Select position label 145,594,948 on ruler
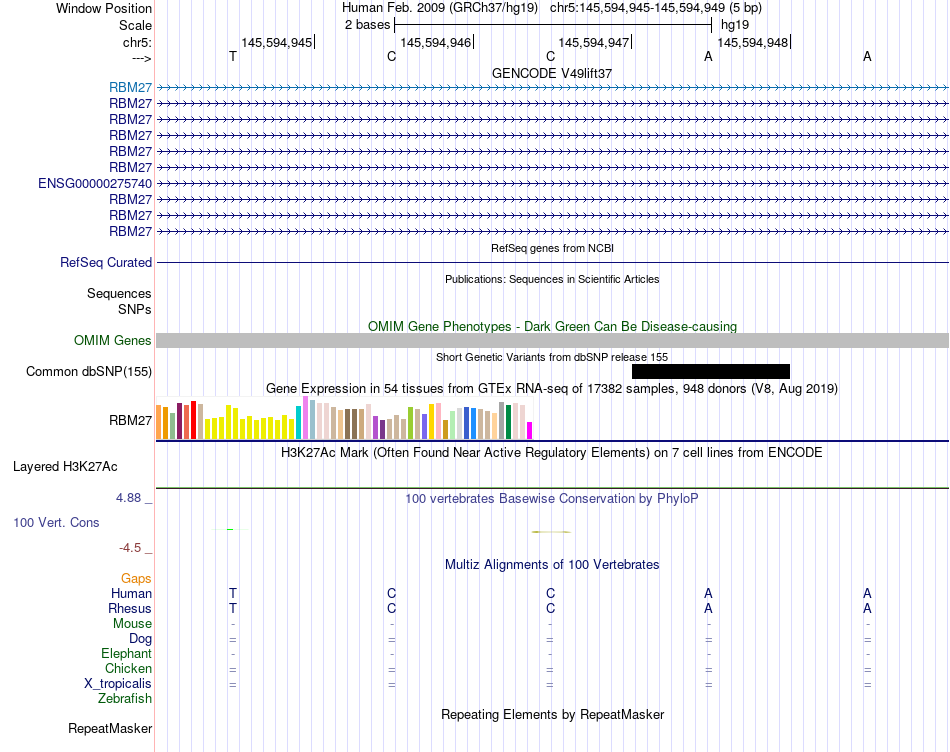The image size is (950, 752). 752,42
